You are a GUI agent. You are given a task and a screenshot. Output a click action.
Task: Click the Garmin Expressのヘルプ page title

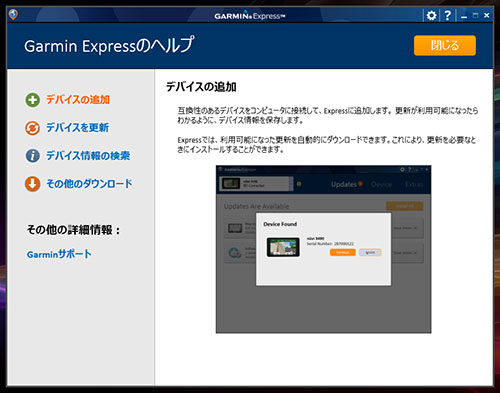click(x=109, y=46)
